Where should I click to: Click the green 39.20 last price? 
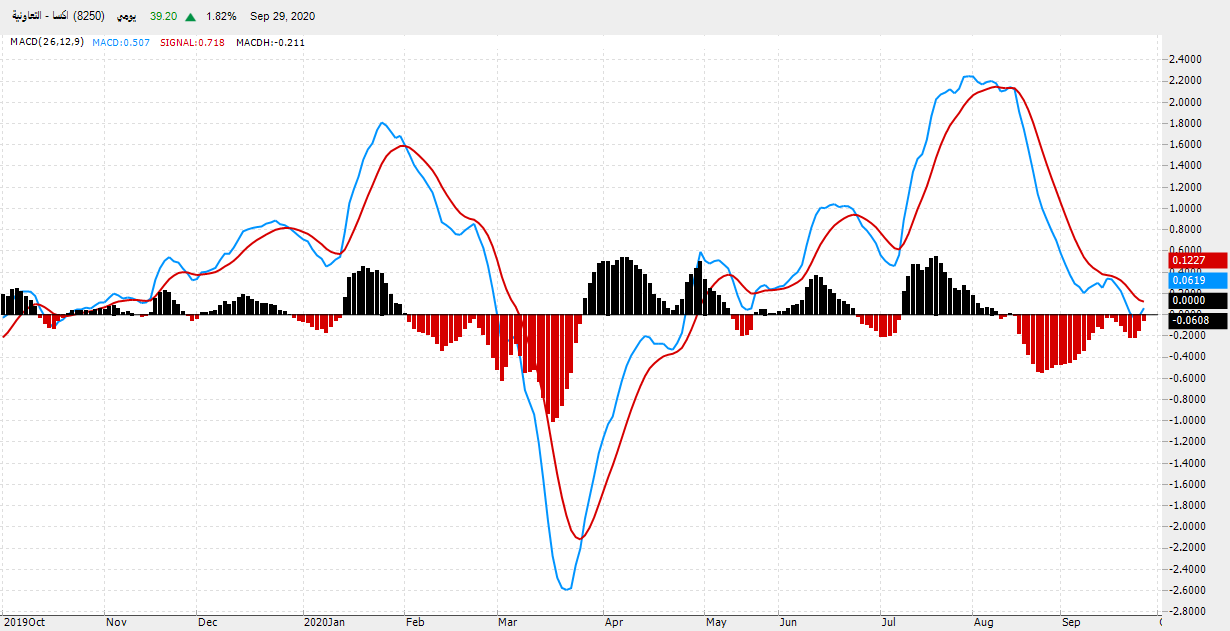click(x=163, y=17)
